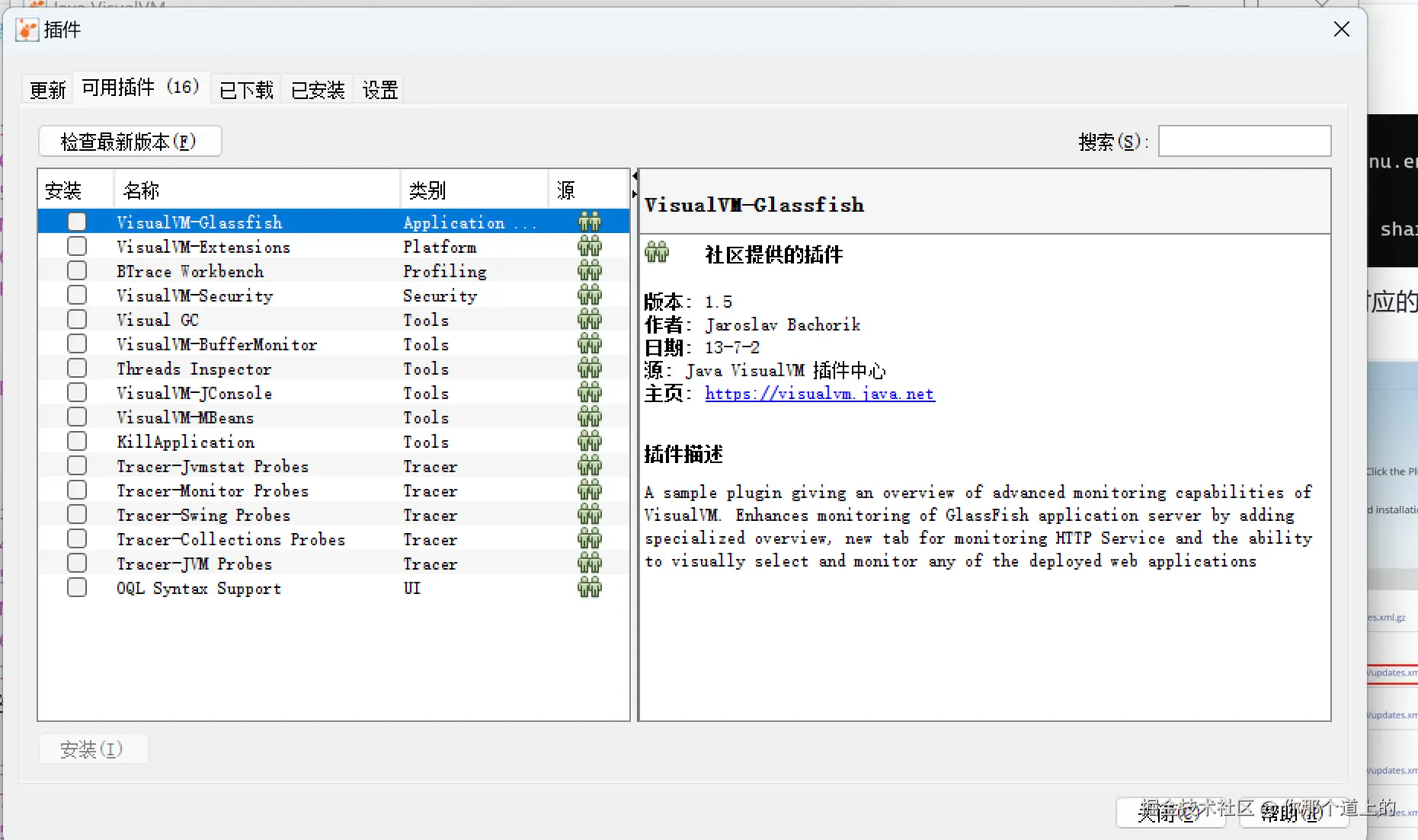The height and width of the screenshot is (840, 1418).
Task: Click the Profiling category cell
Action: coord(445,271)
